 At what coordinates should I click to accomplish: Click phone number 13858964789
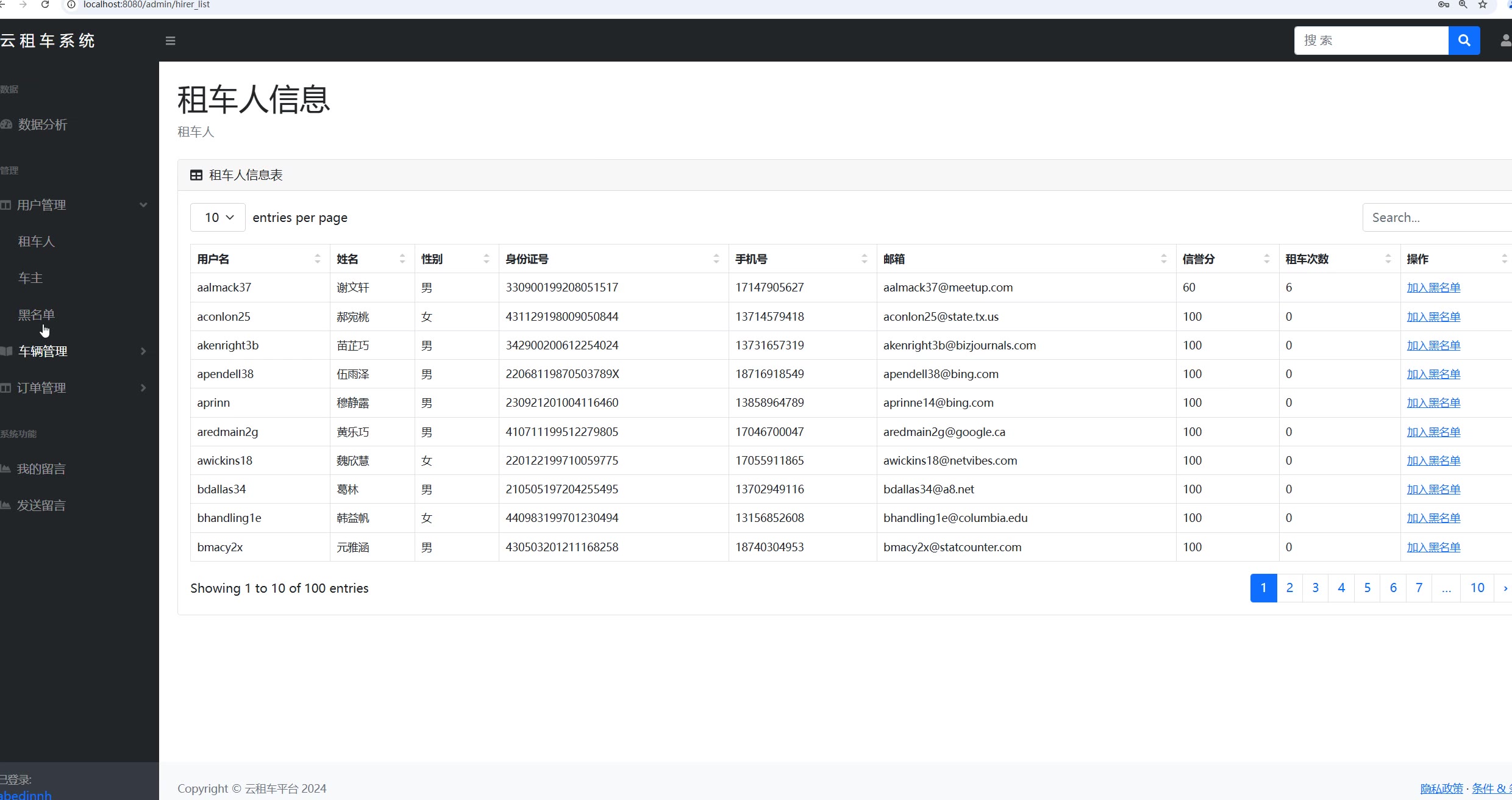tap(769, 403)
